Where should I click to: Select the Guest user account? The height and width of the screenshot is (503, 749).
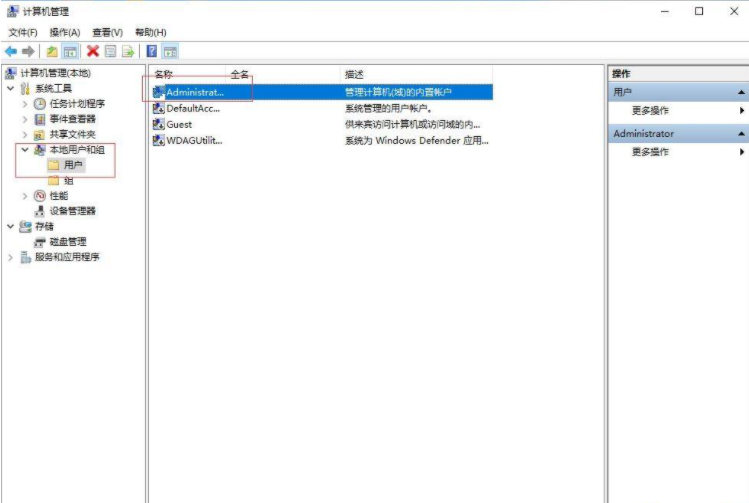[179, 125]
